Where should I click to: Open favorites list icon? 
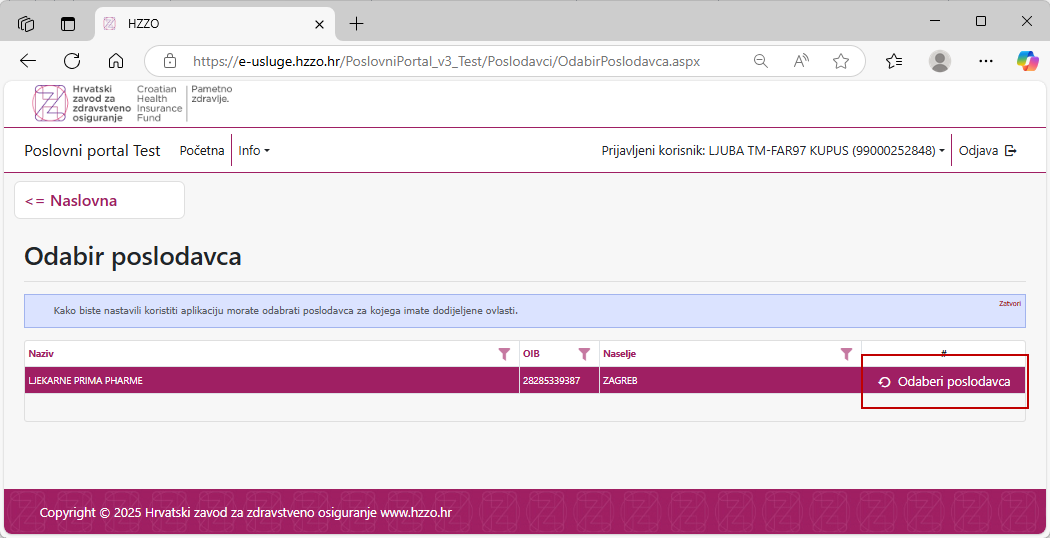(x=894, y=61)
